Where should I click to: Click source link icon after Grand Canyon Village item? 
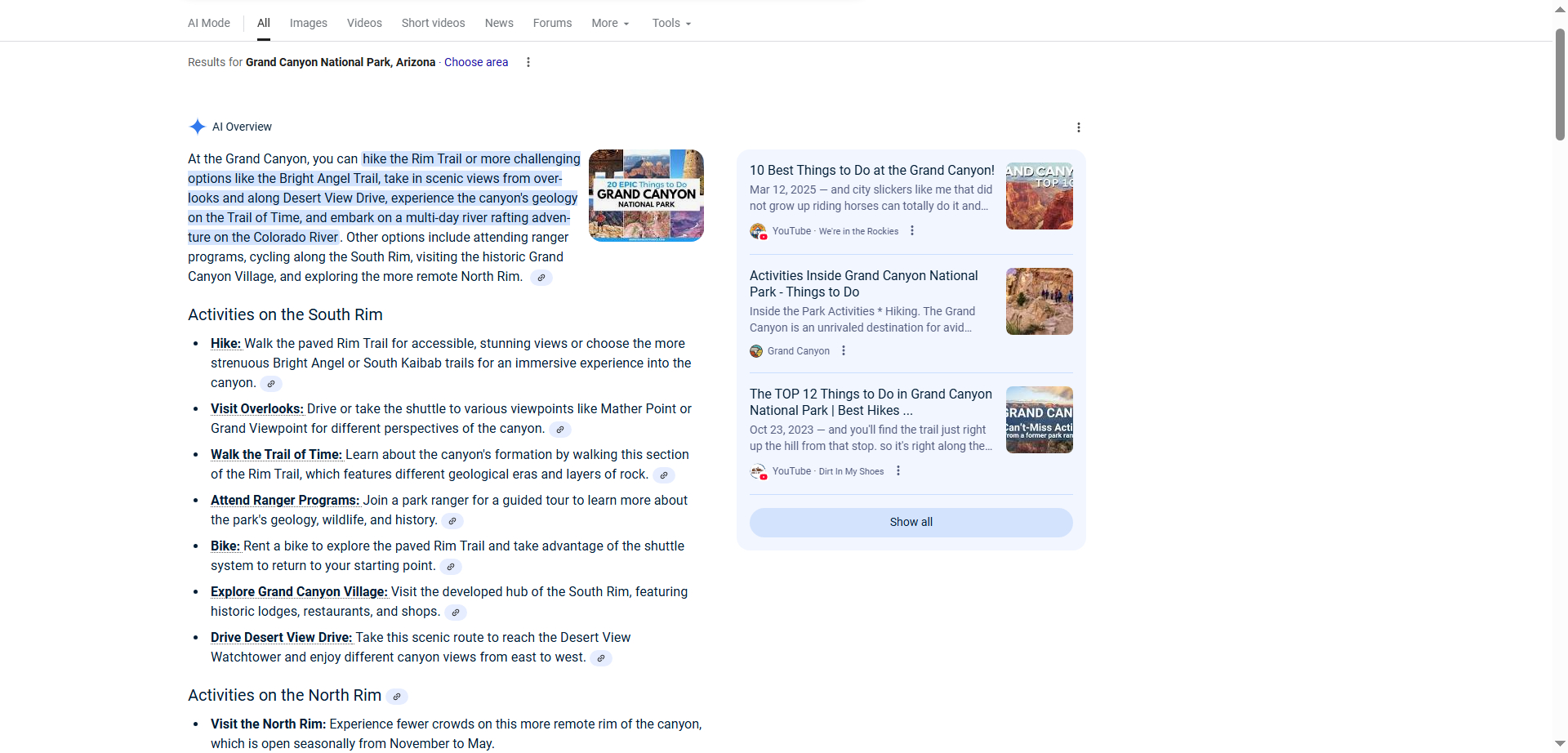pyautogui.click(x=456, y=613)
